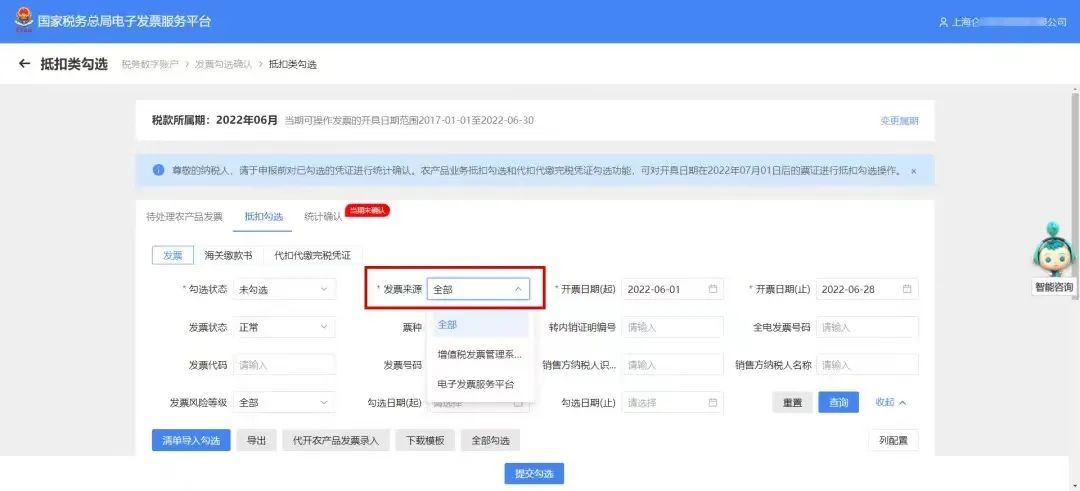Click the tax bureau logo in header
Screen dimensions: 1080x491
coord(23,20)
